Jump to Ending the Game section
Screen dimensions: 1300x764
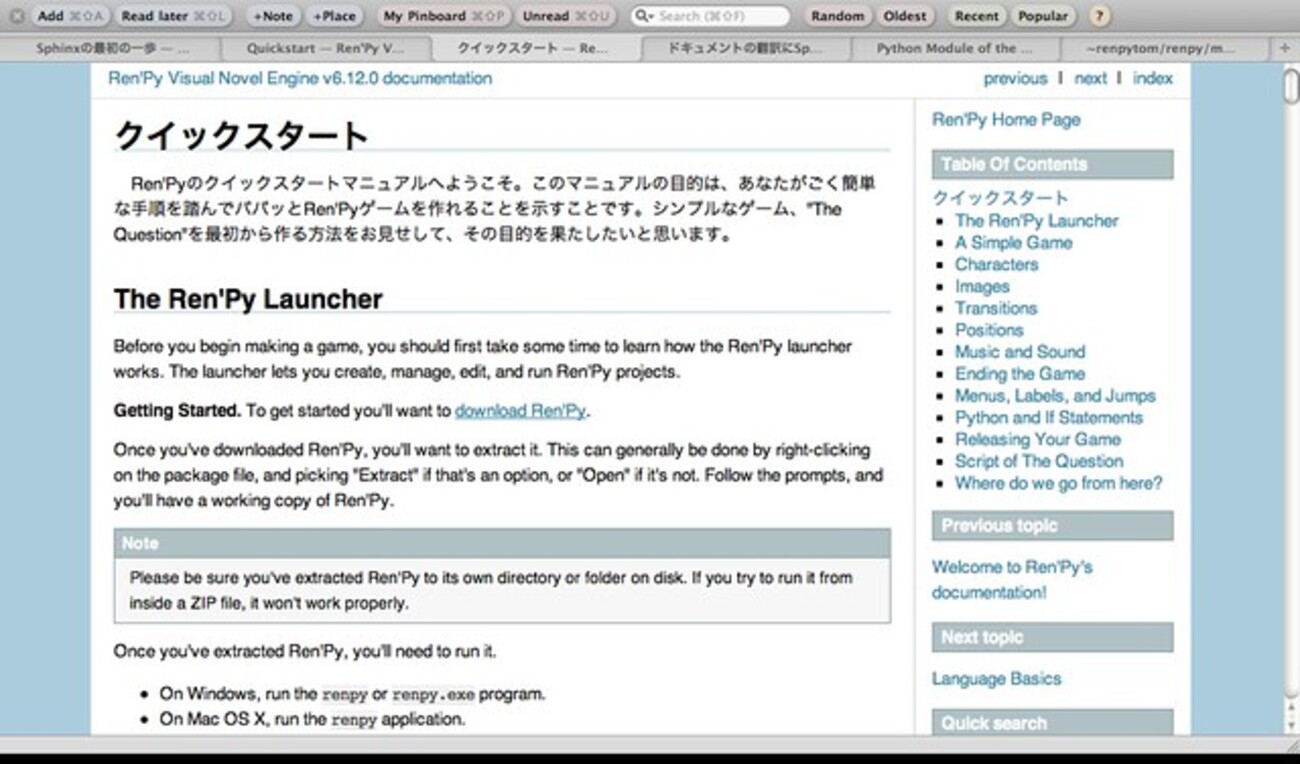click(1020, 374)
